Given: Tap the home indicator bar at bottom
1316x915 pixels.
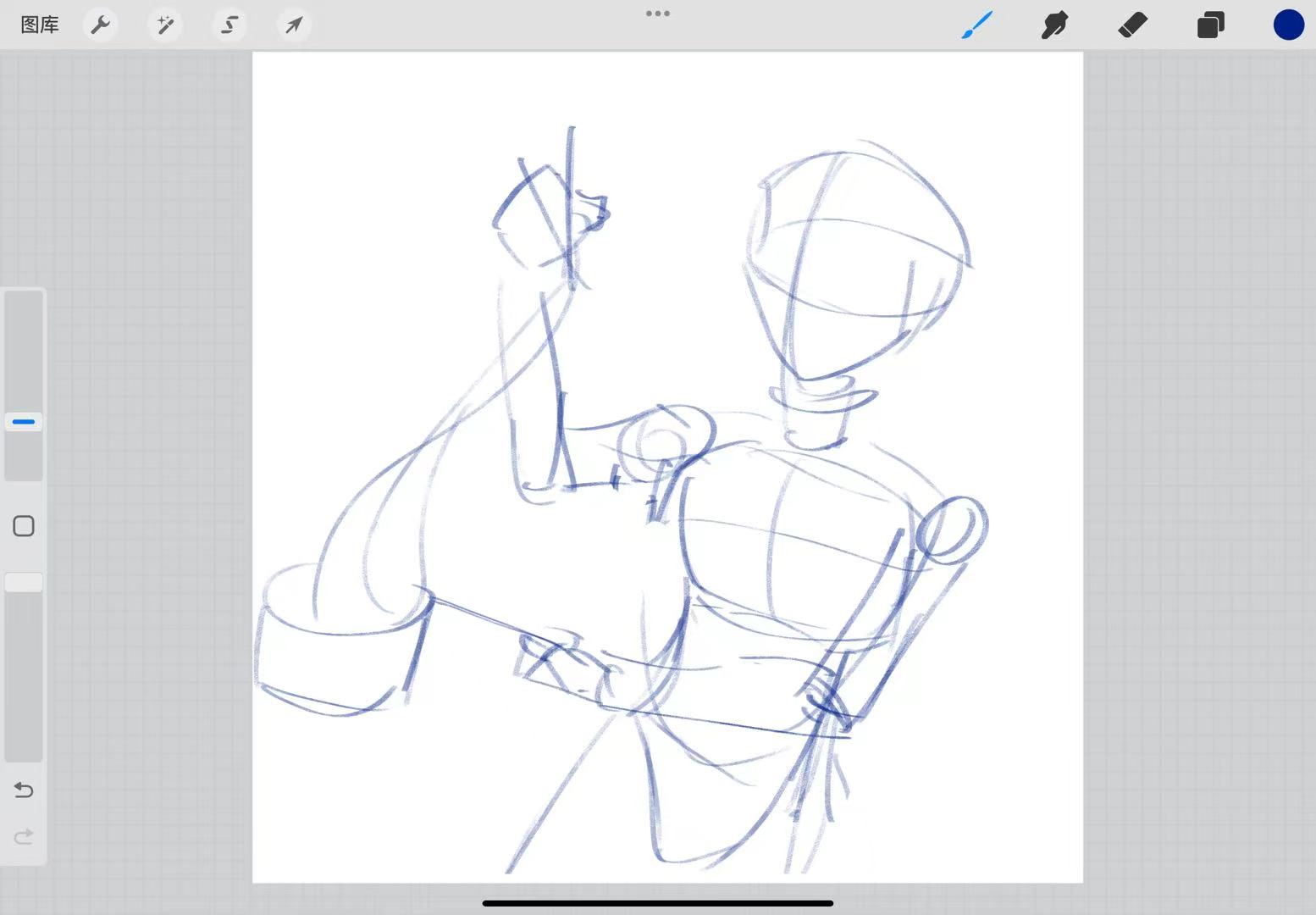Looking at the screenshot, I should (x=658, y=903).
